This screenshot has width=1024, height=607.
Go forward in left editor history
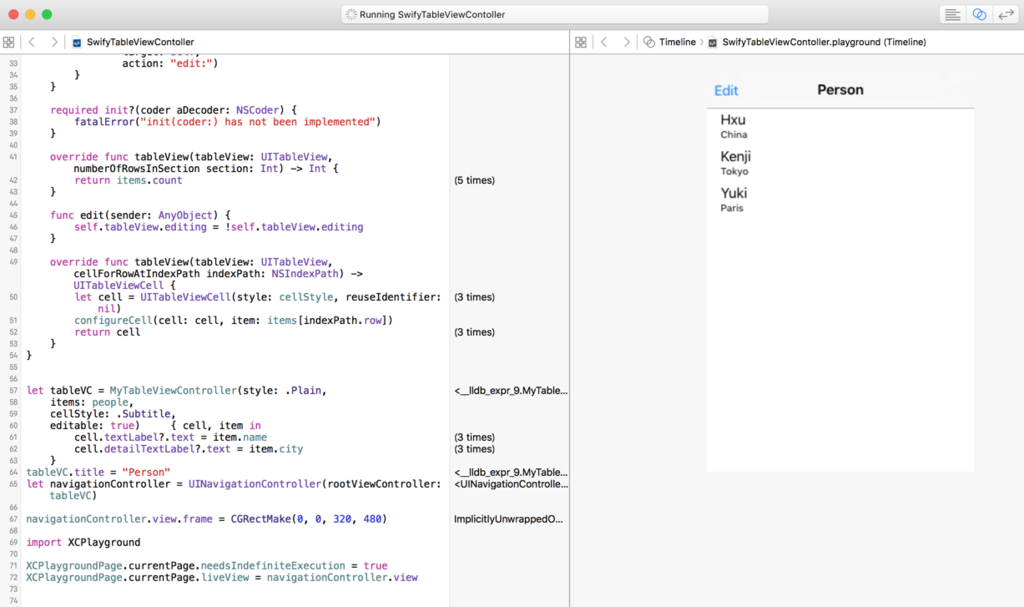[x=54, y=42]
